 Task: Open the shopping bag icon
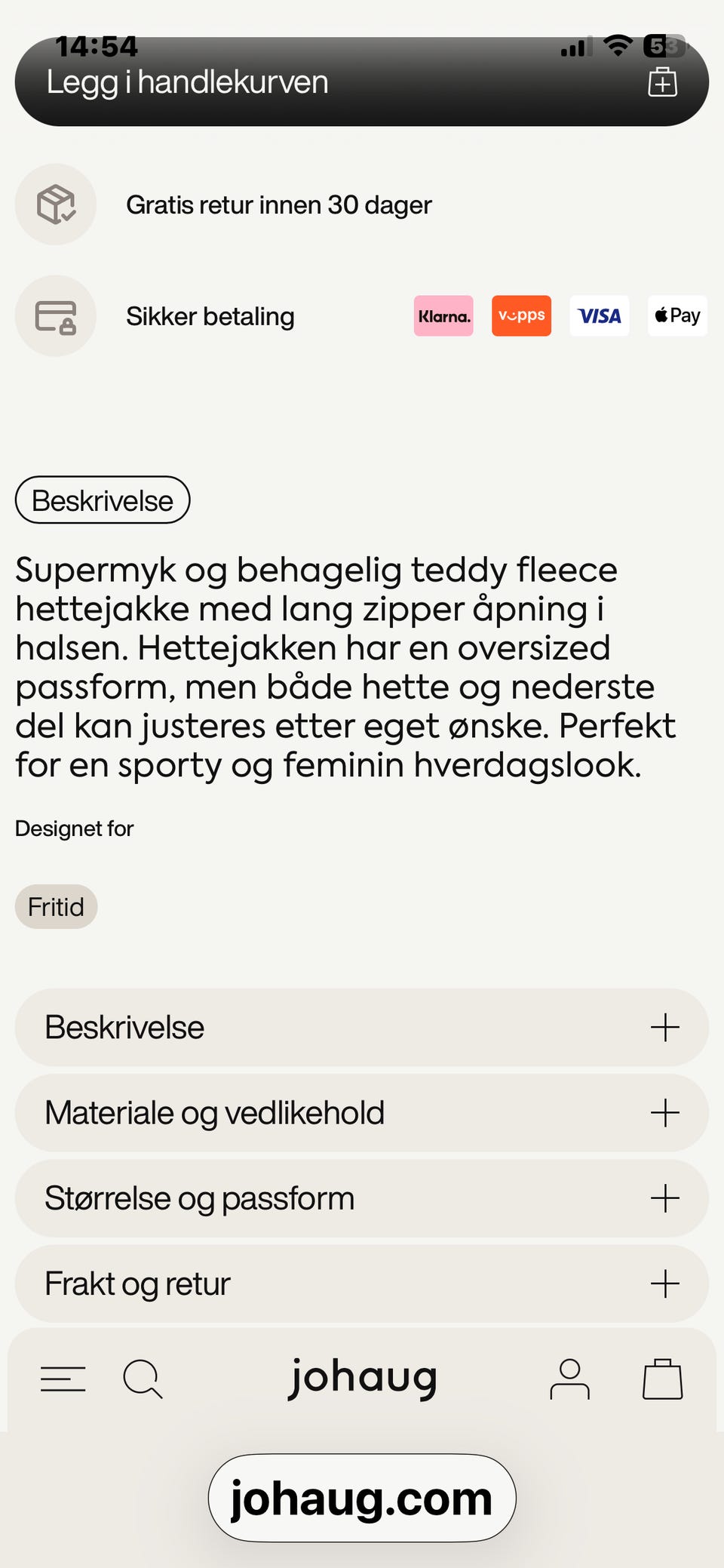(662, 1379)
